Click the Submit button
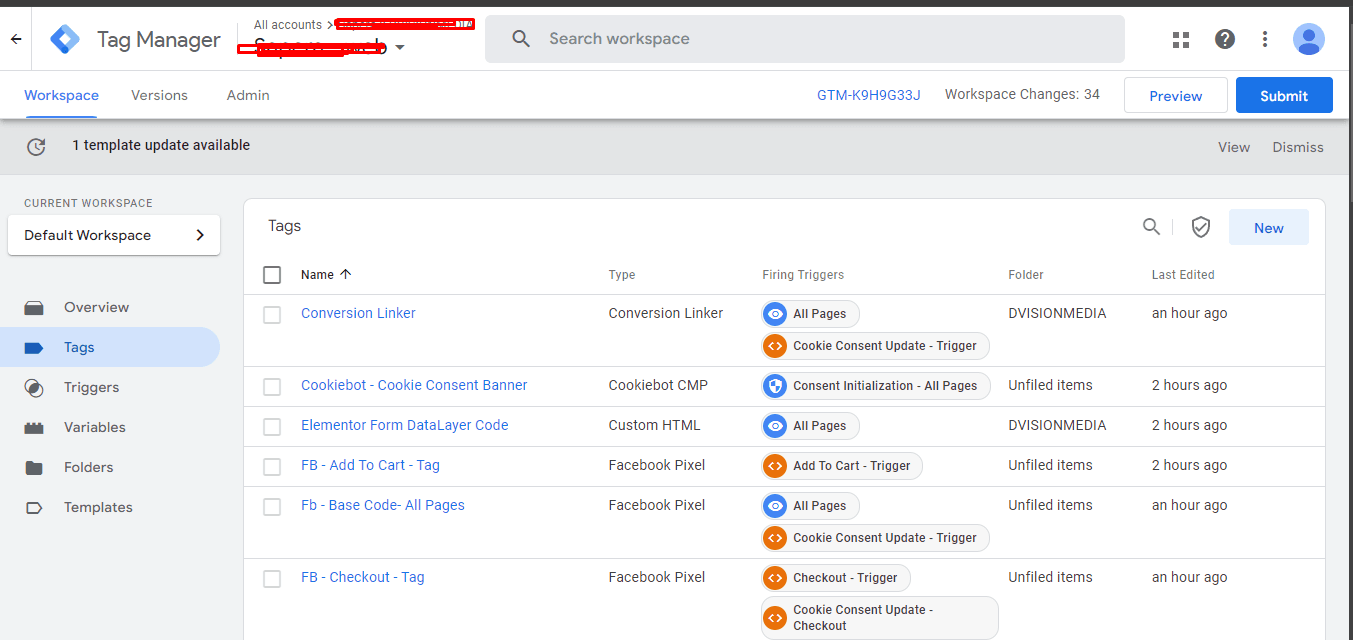 [1284, 95]
